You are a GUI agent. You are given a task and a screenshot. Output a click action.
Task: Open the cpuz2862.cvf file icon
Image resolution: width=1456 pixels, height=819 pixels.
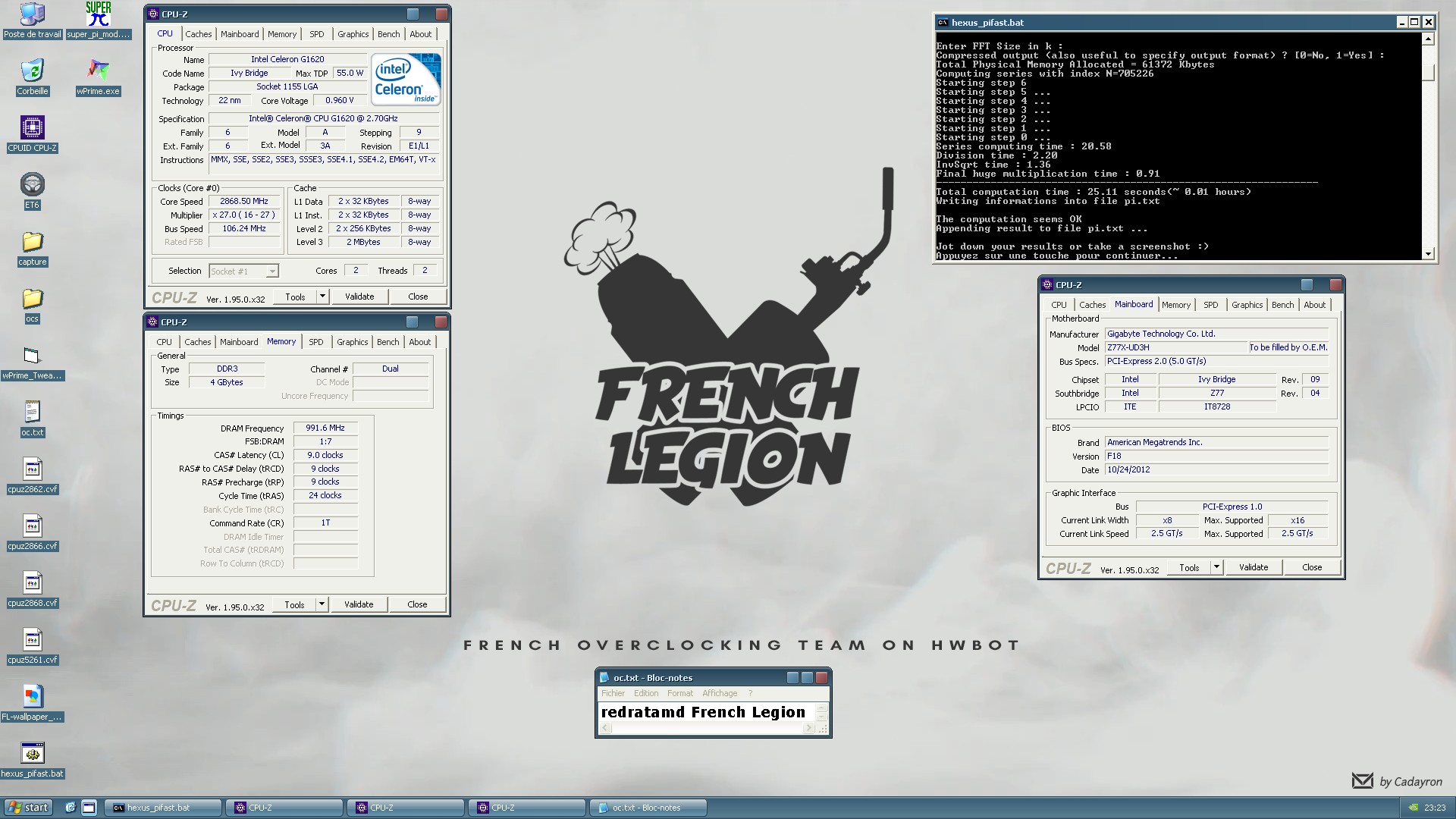click(x=32, y=475)
